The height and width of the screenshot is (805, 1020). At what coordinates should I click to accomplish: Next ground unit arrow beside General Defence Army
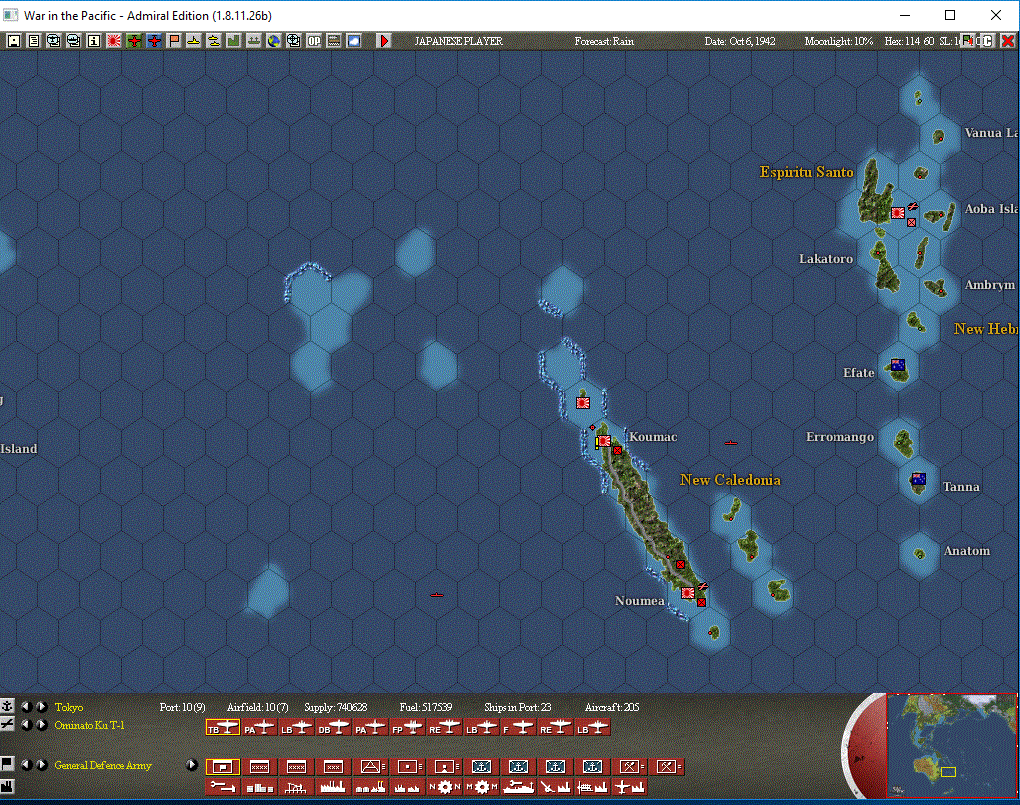click(x=42, y=765)
